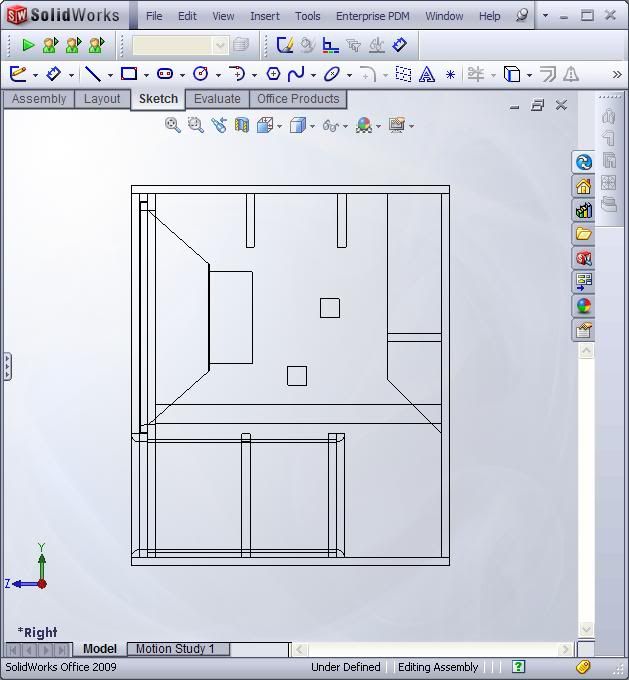629x680 pixels.
Task: Click the green Run macro play icon
Action: 28,45
